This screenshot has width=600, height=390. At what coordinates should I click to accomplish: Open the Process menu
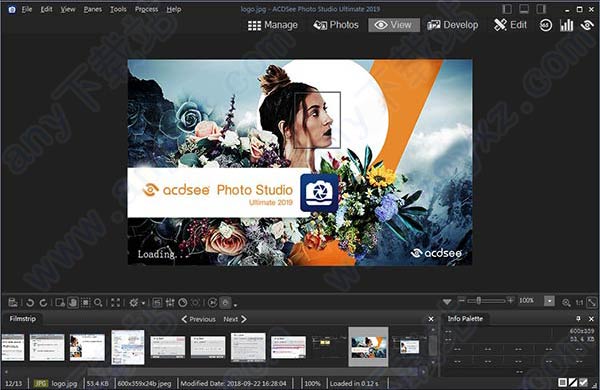tap(146, 9)
